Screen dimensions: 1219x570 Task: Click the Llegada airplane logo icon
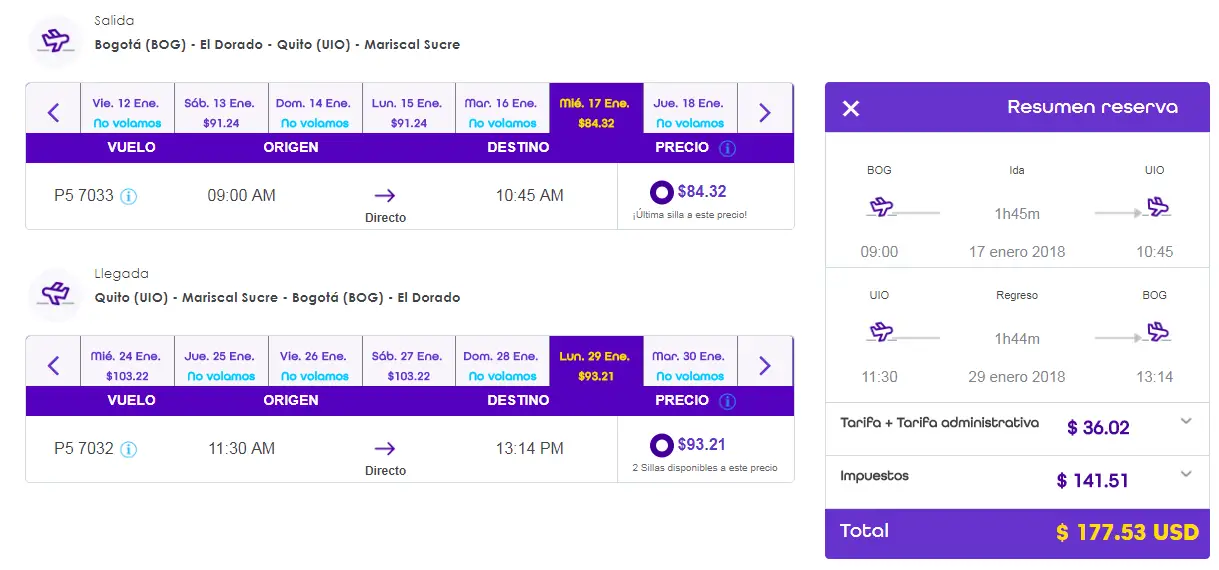[56, 294]
